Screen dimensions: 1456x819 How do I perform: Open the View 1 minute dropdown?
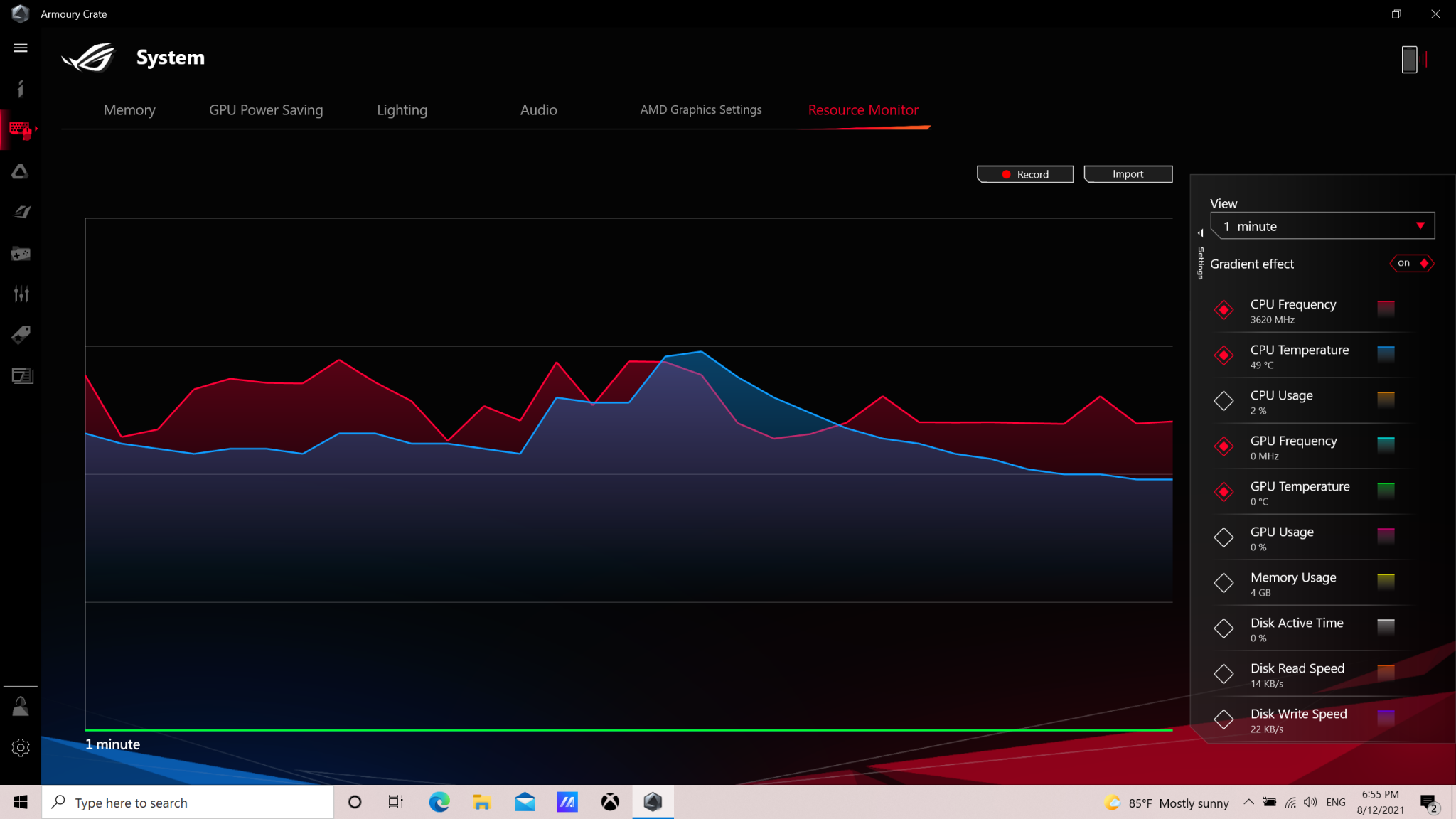(x=1322, y=226)
